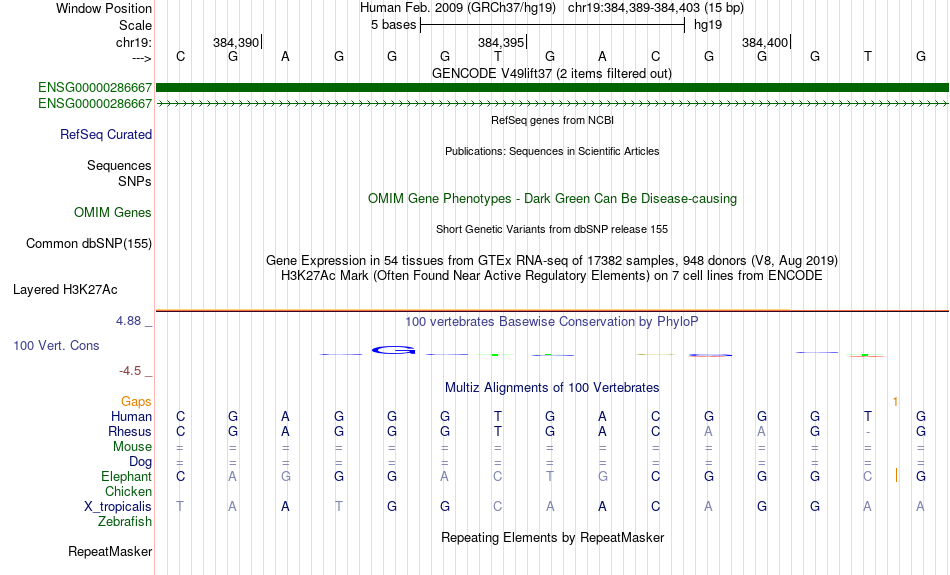Click the 384,400 ruler position marker
The height and width of the screenshot is (575, 950).
point(766,42)
